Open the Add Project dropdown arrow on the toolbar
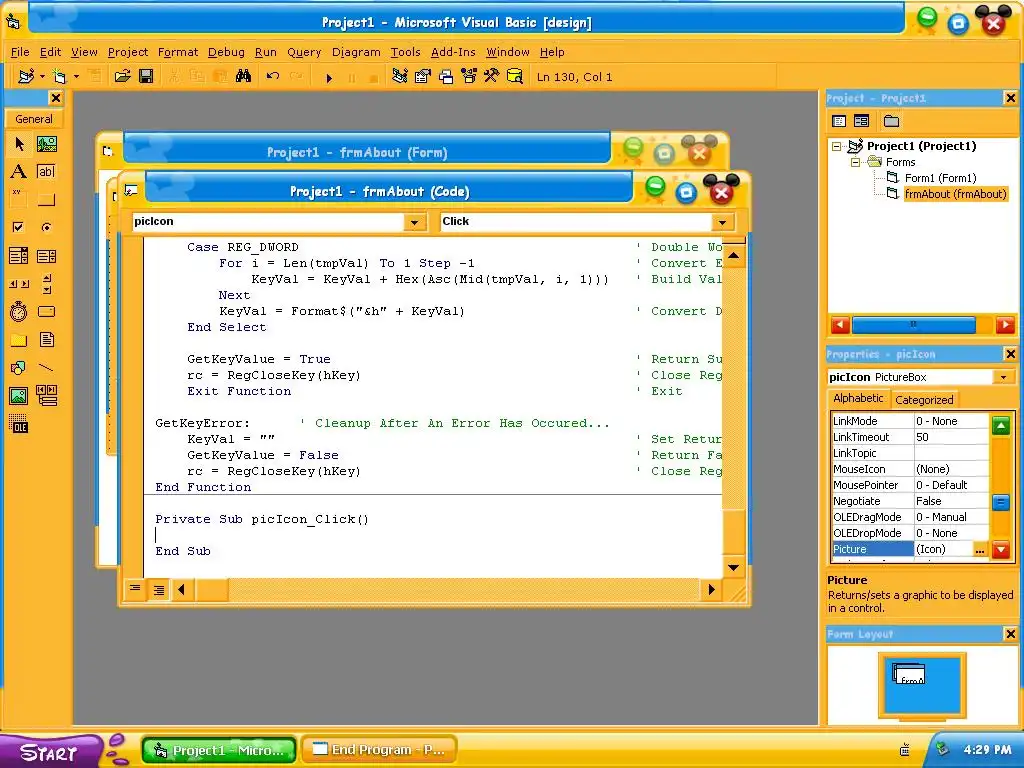This screenshot has height=768, width=1024. [42, 77]
